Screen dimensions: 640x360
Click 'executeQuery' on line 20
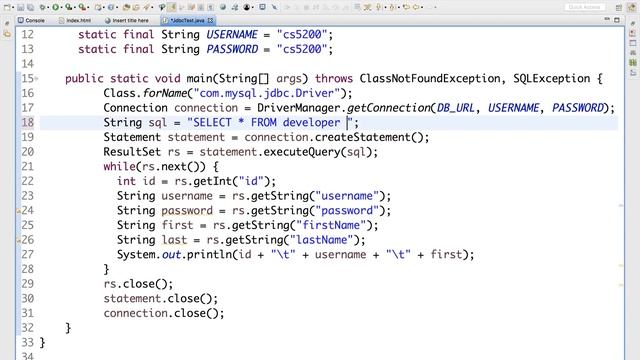[302, 152]
